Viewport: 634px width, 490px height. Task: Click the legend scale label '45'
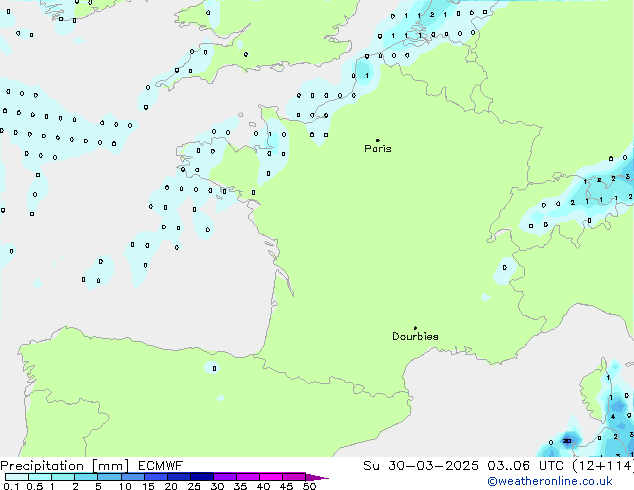click(x=286, y=486)
